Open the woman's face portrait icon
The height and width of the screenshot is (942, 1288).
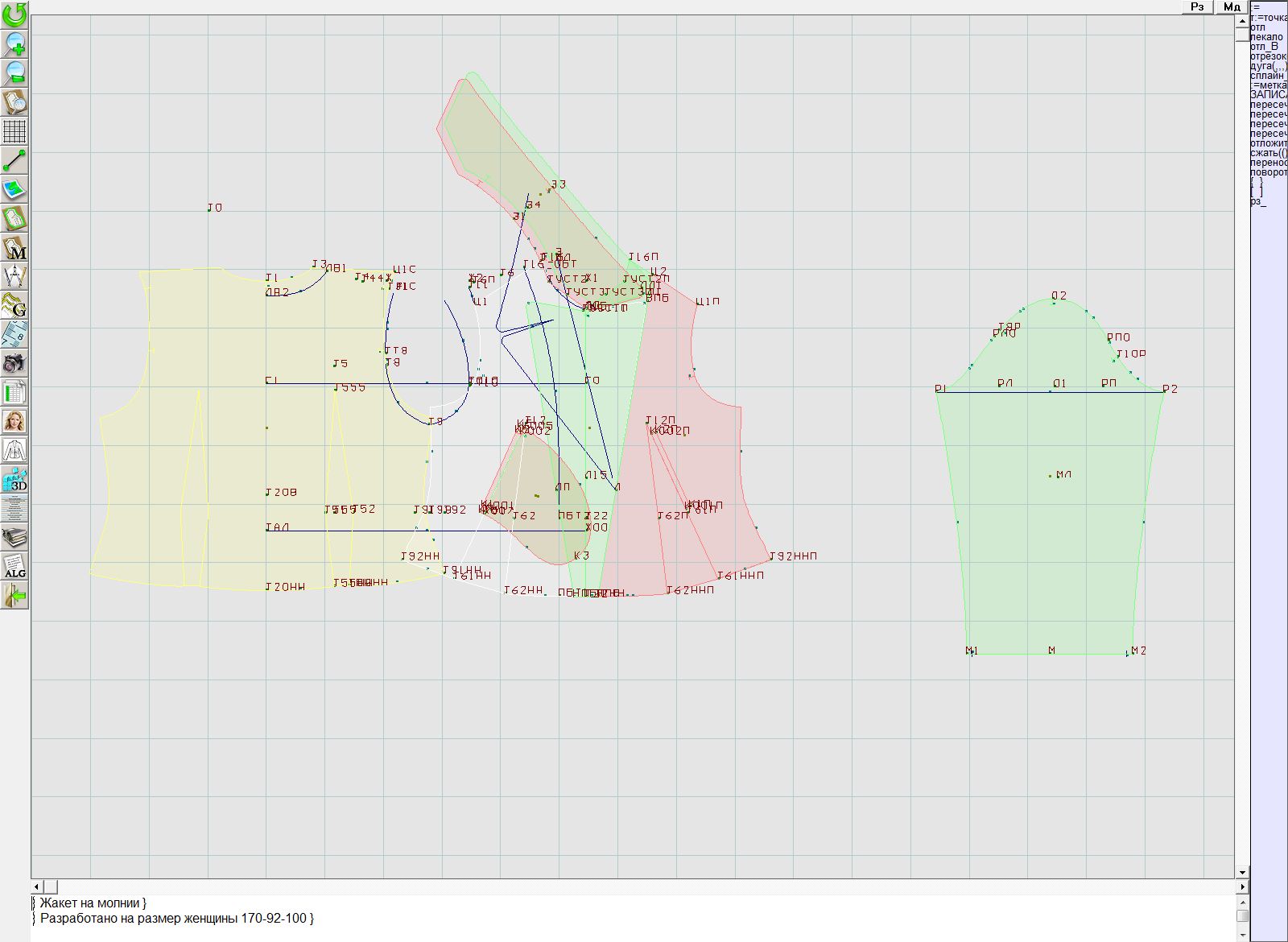pyautogui.click(x=14, y=421)
